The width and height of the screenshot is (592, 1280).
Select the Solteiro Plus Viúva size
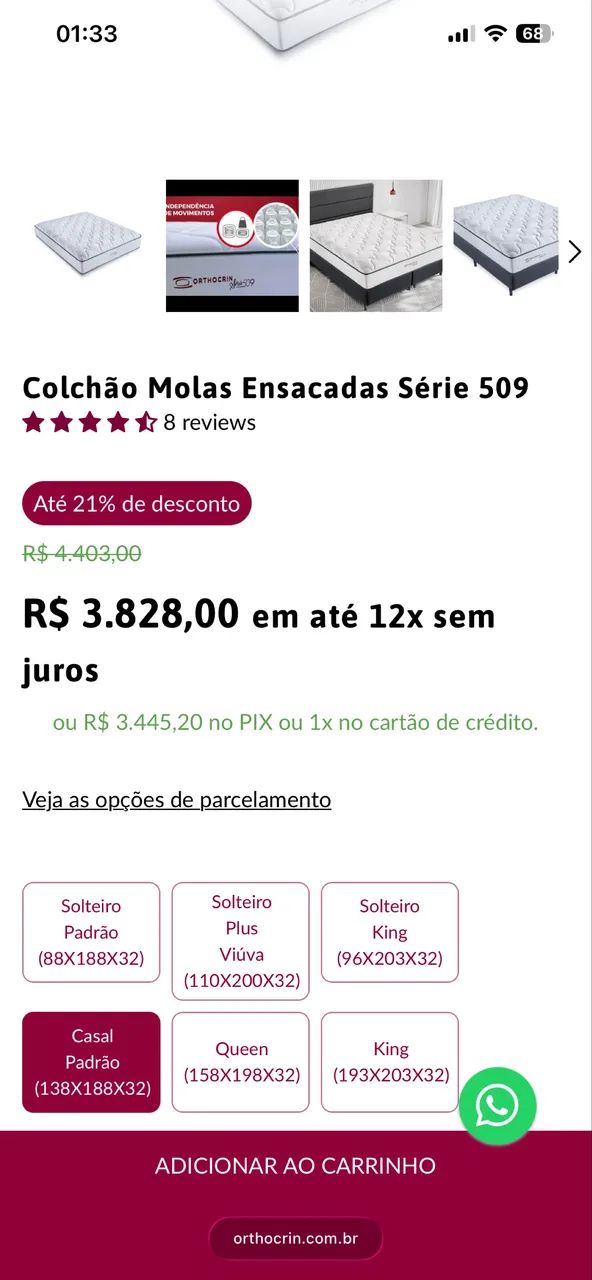click(240, 940)
